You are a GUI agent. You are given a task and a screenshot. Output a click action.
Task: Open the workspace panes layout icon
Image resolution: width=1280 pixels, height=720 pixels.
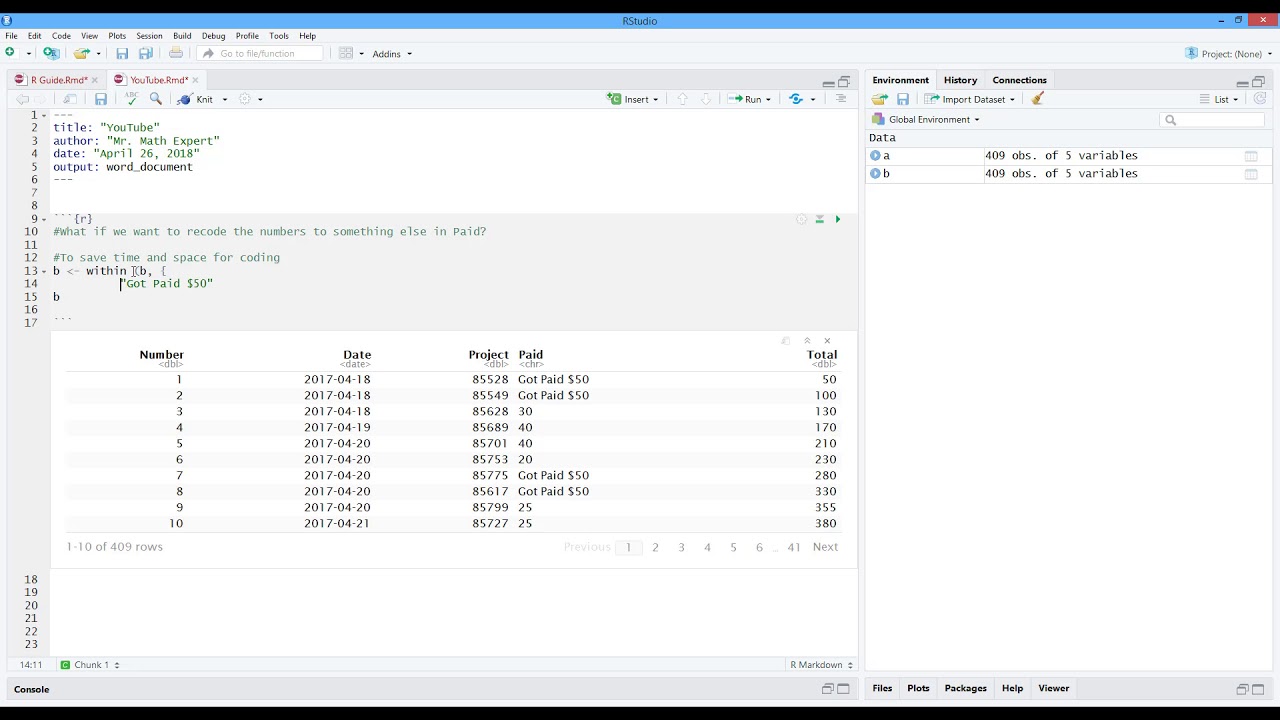click(346, 53)
